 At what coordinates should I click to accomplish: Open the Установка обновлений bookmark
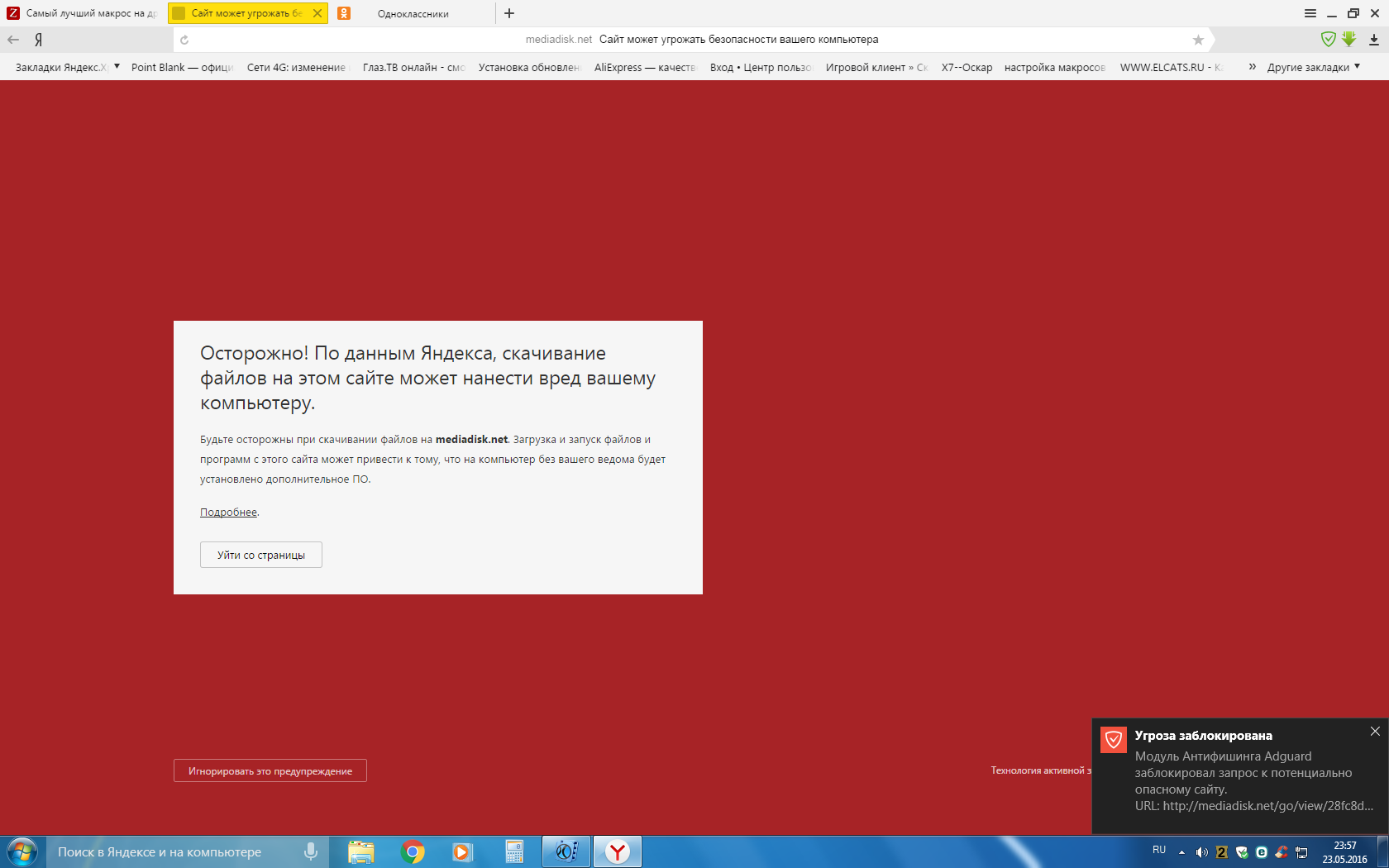coord(529,67)
